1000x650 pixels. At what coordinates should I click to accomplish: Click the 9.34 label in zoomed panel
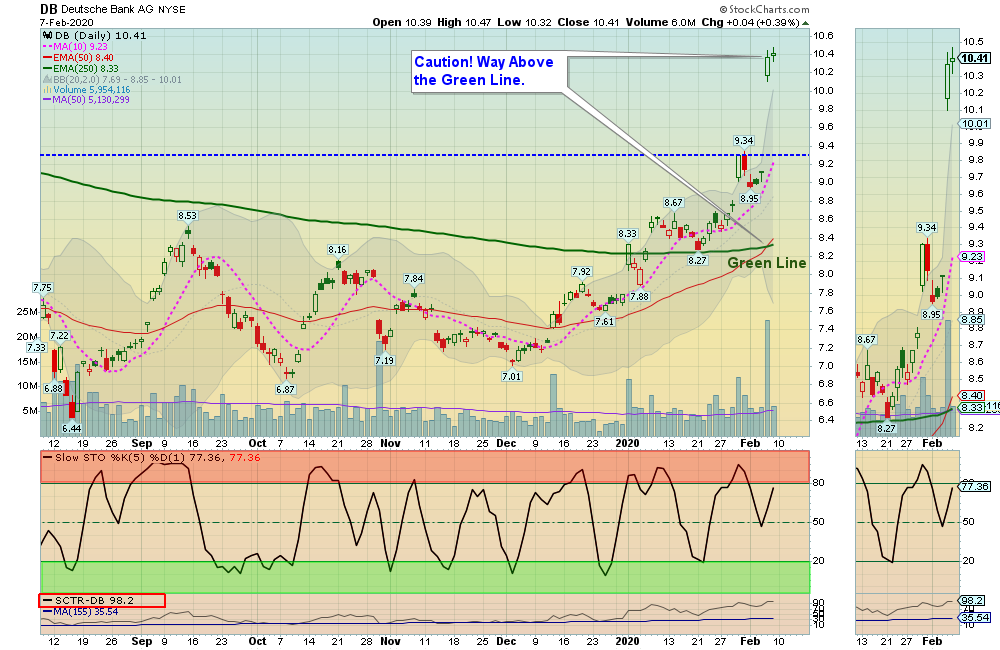[x=927, y=227]
